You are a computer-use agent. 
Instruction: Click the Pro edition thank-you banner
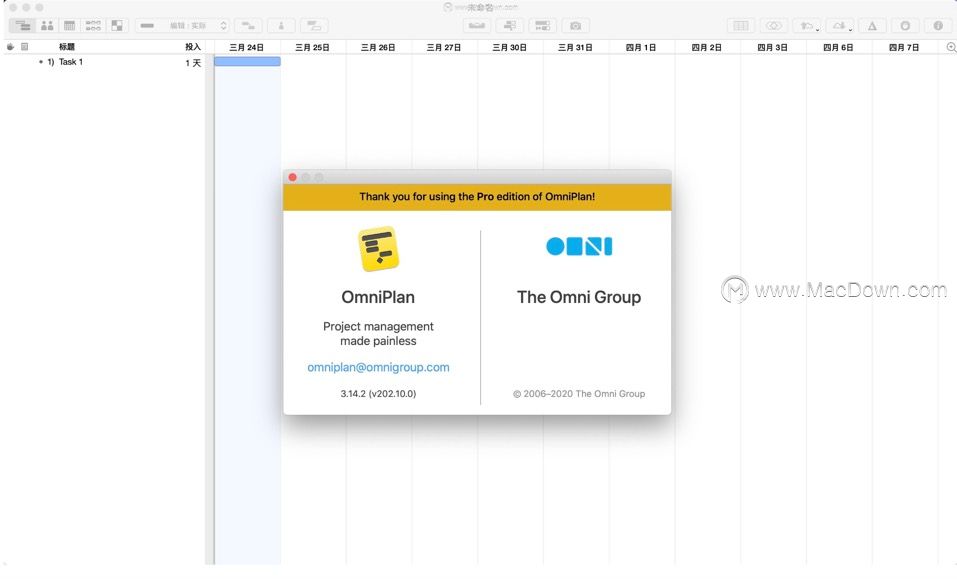tap(477, 197)
